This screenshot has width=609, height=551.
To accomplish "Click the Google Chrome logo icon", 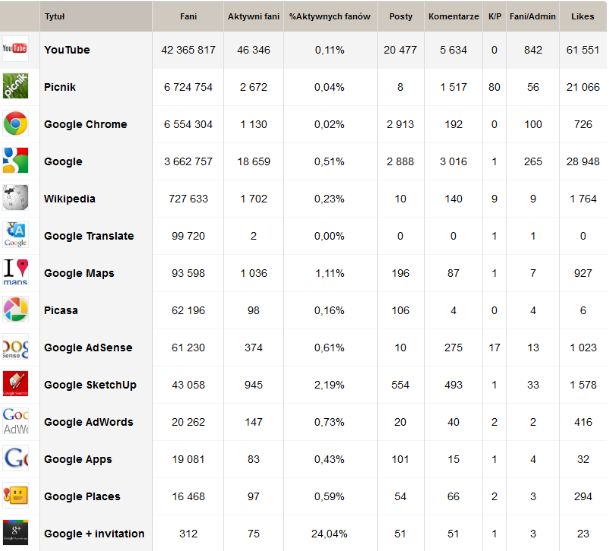I will coord(15,124).
